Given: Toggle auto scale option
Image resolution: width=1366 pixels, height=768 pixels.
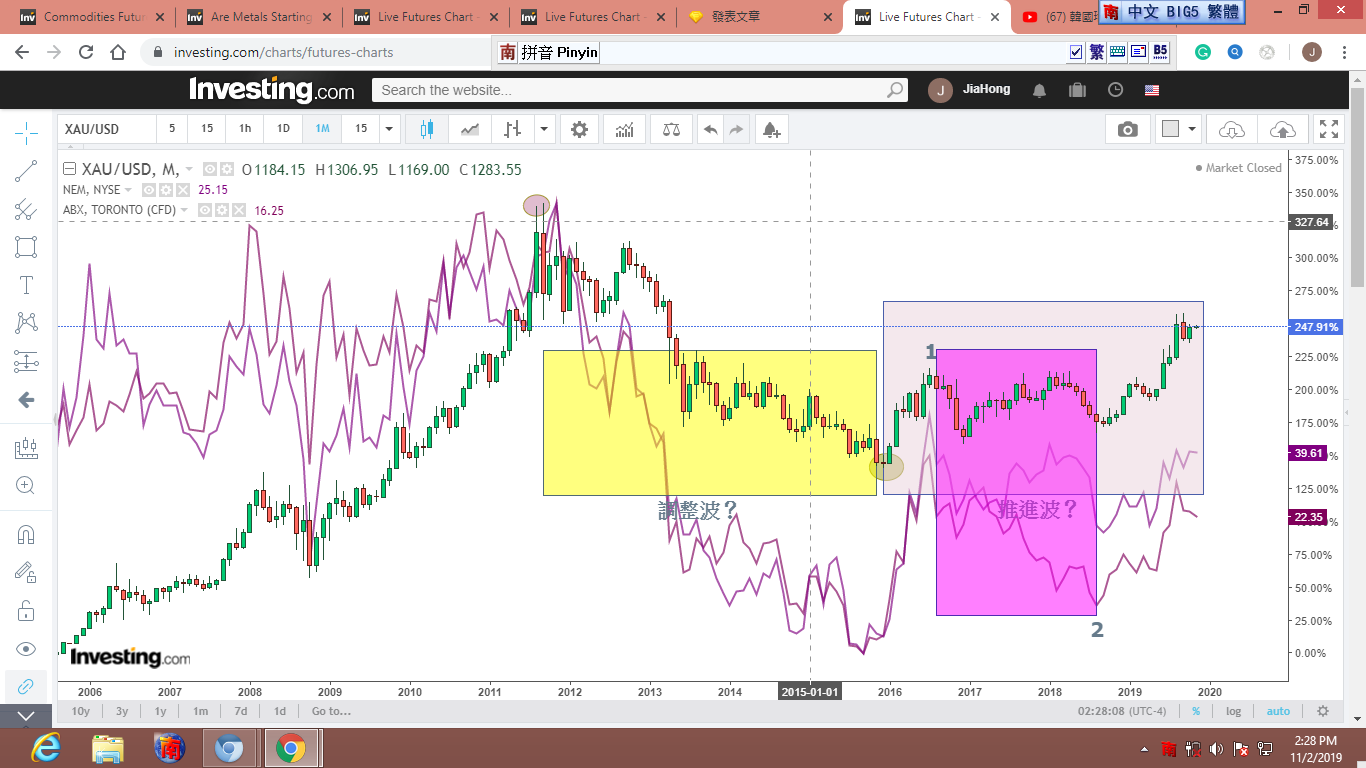Looking at the screenshot, I should [x=1278, y=711].
